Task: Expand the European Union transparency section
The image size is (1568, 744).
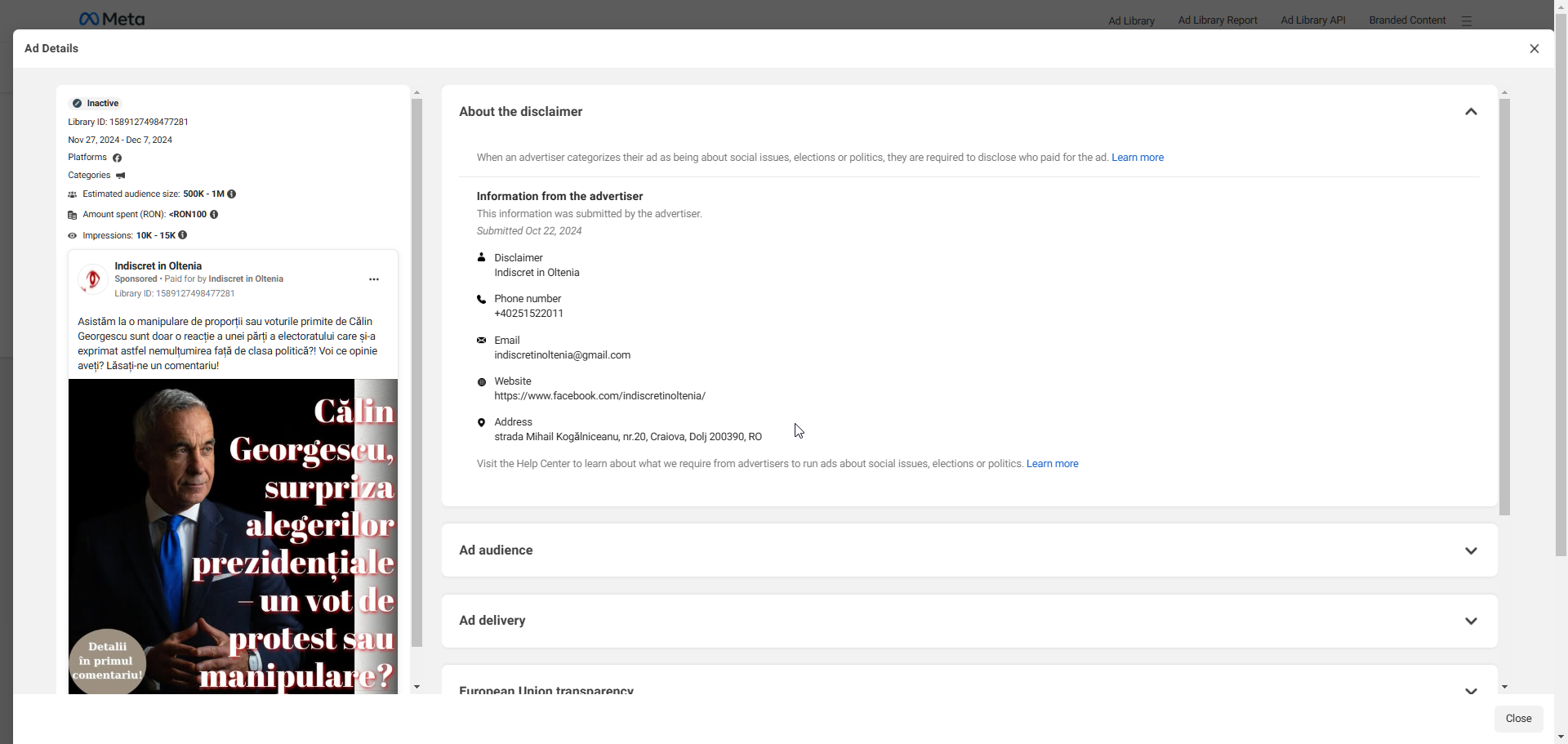Action: [1471, 690]
